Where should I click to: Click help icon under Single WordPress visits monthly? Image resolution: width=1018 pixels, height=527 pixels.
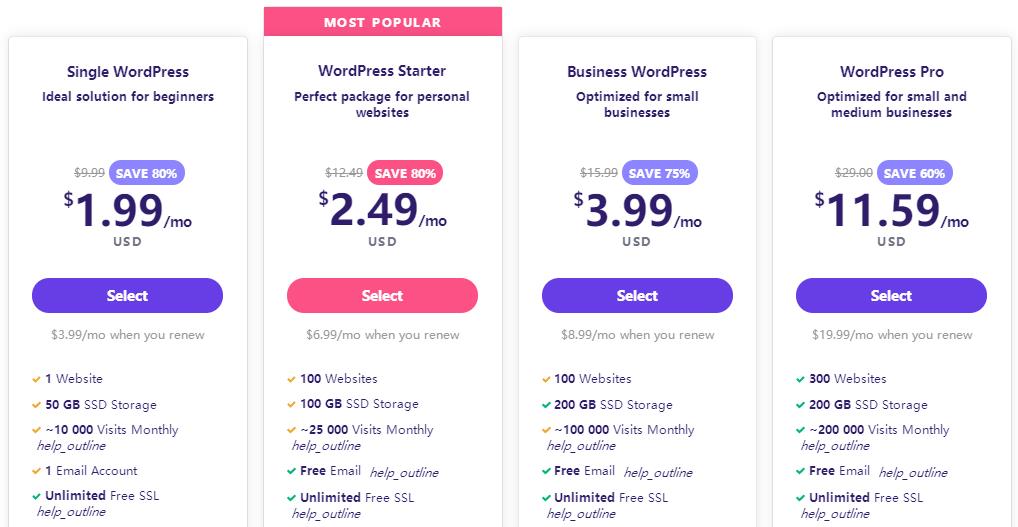71,446
